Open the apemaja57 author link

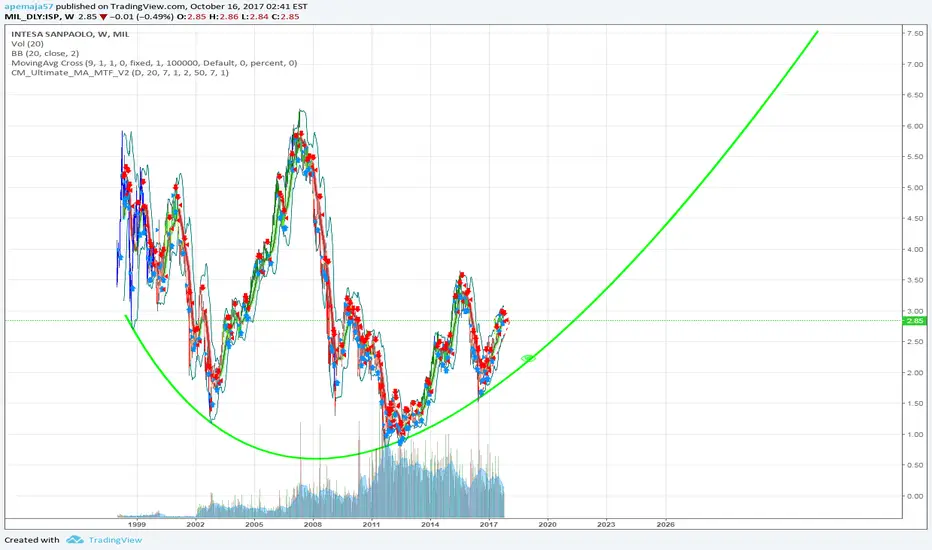29,6
